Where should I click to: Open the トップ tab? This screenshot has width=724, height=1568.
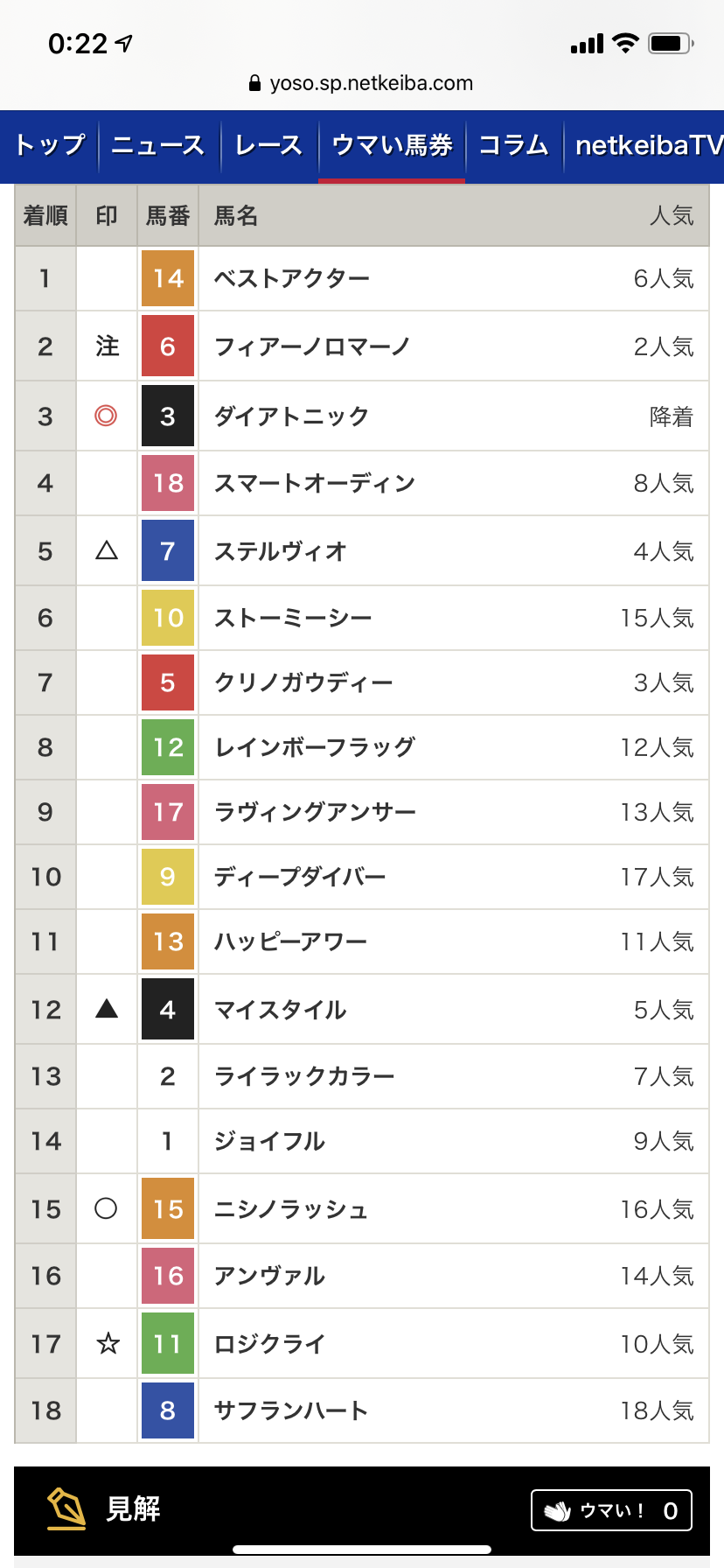tap(50, 146)
